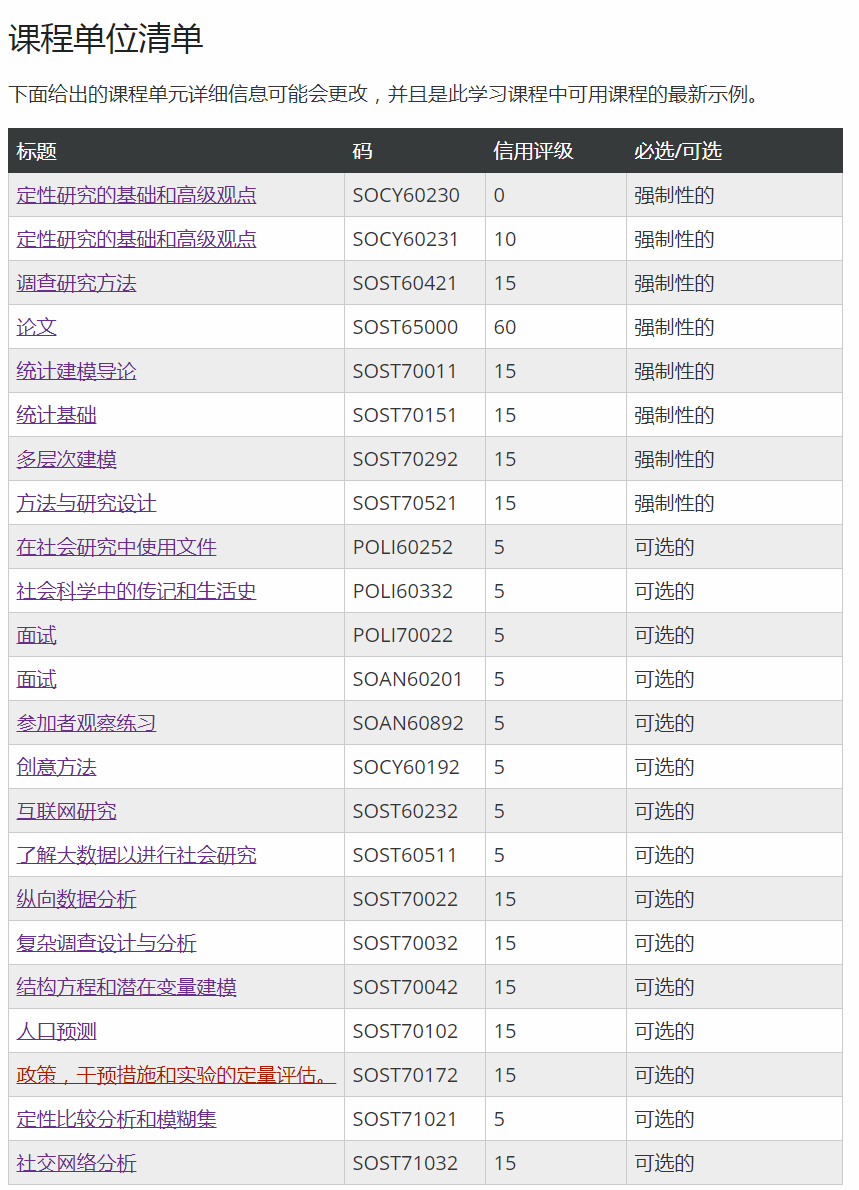
Task: Open the 创意方法 course link
Action: pos(56,767)
